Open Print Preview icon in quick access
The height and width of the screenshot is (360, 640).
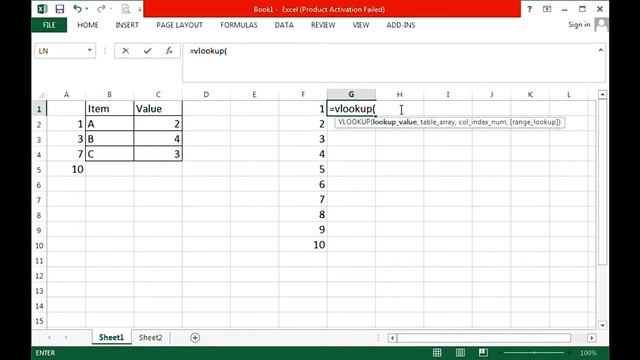tap(126, 9)
